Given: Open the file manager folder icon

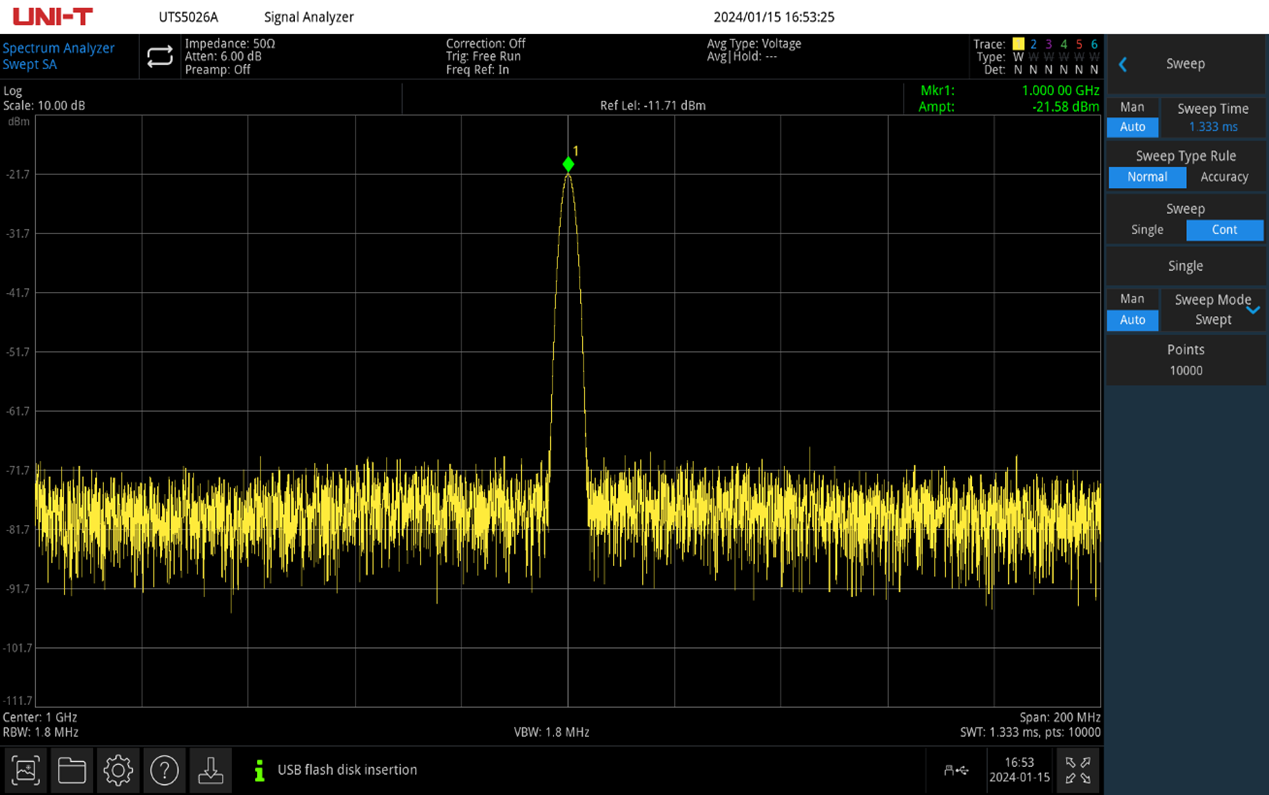Looking at the screenshot, I should pos(72,770).
